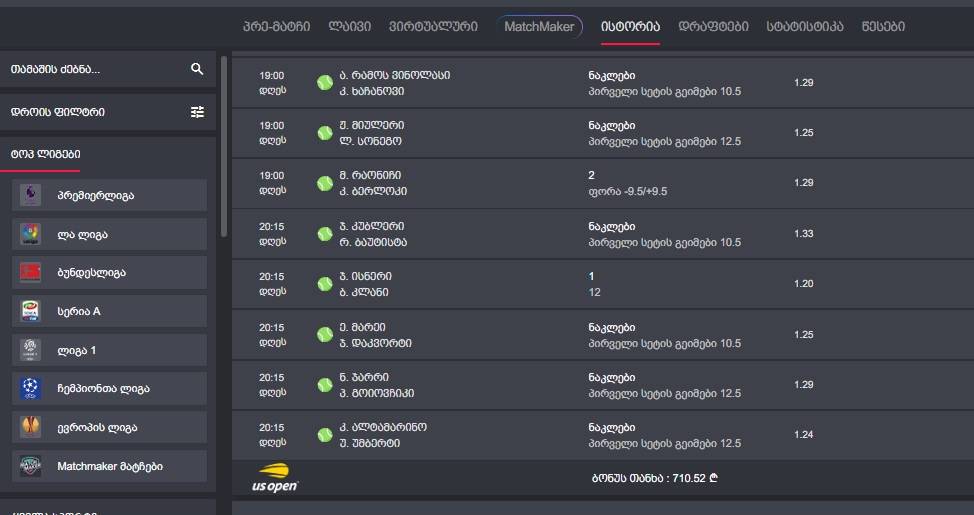Click Europa League logo icon
974x515 pixels.
(x=30, y=427)
